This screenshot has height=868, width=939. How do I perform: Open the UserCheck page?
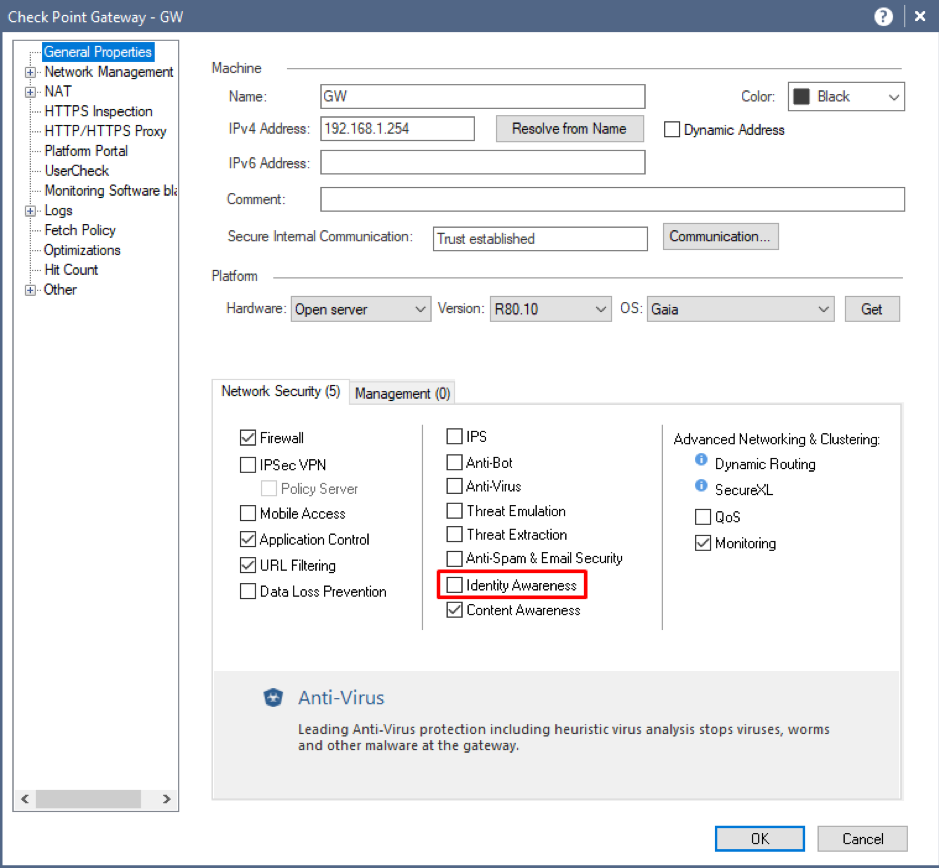point(77,171)
